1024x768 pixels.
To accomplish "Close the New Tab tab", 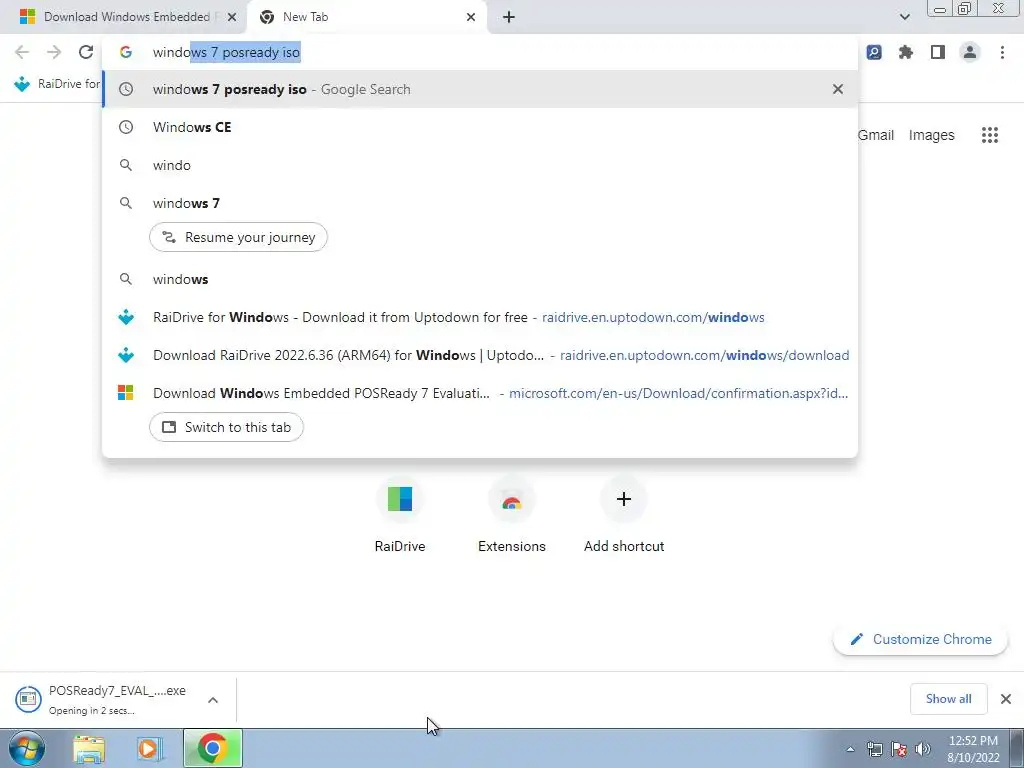I will tap(471, 17).
